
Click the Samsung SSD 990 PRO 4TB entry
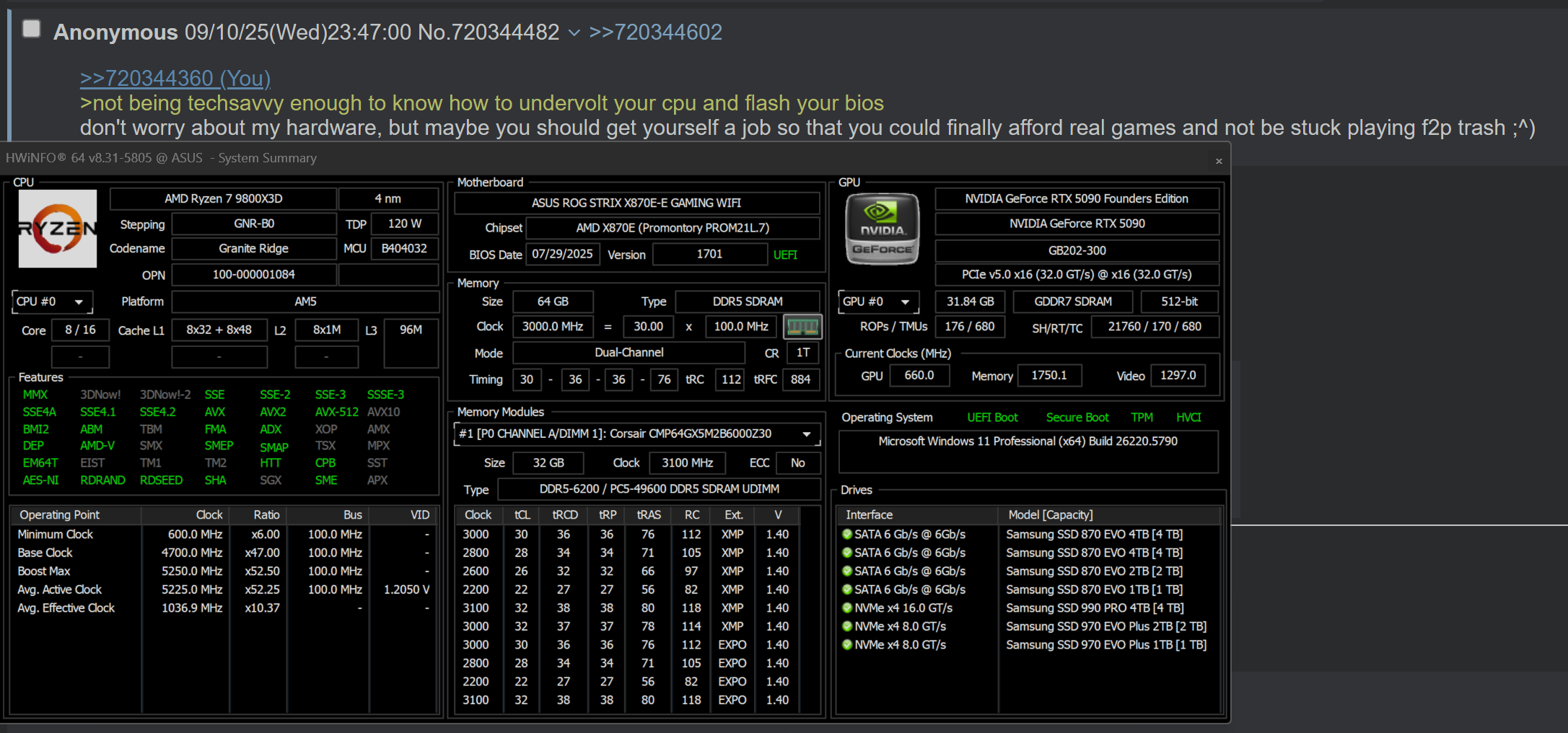[x=1095, y=608]
